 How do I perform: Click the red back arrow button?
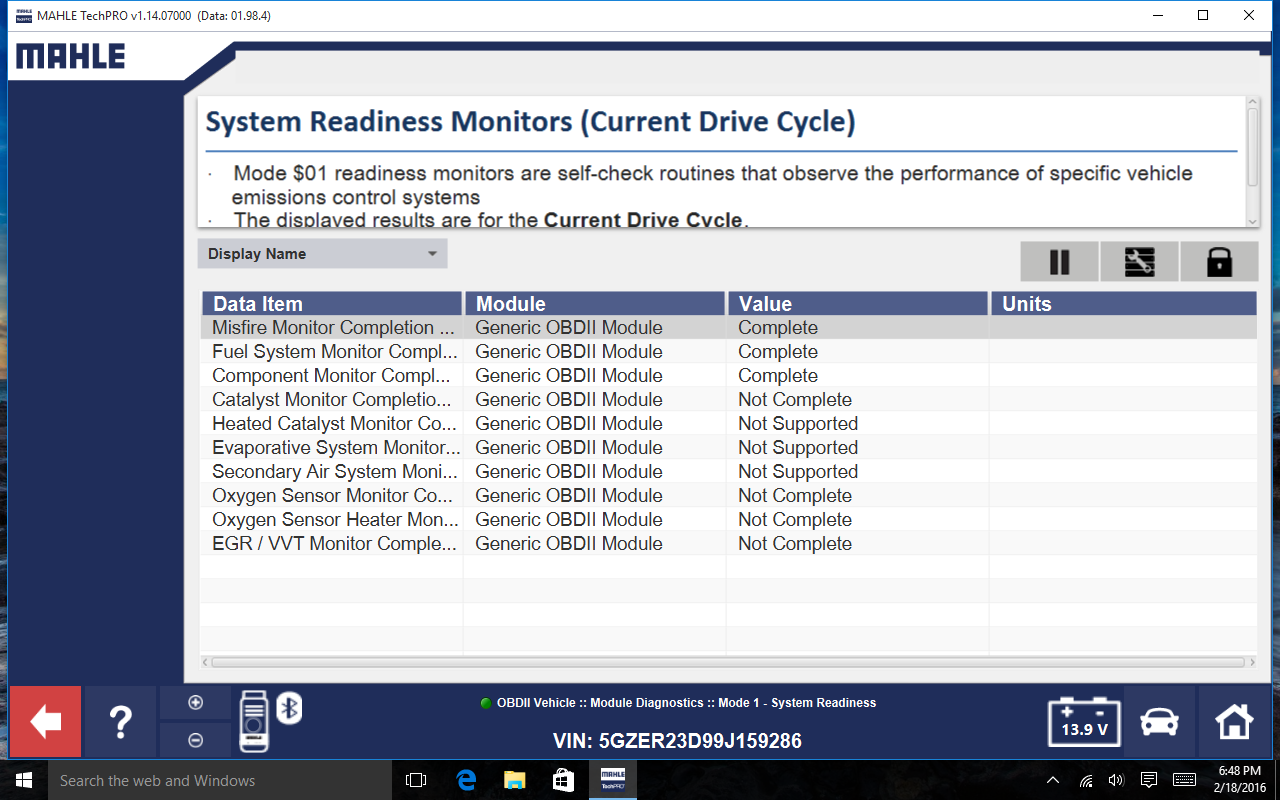click(45, 721)
